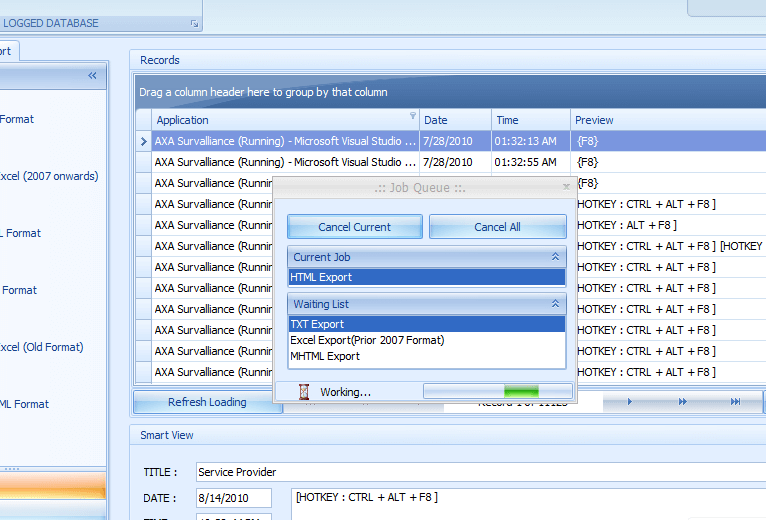This screenshot has height=520, width=766.
Task: Jump to next page of records
Action: pyautogui.click(x=683, y=402)
